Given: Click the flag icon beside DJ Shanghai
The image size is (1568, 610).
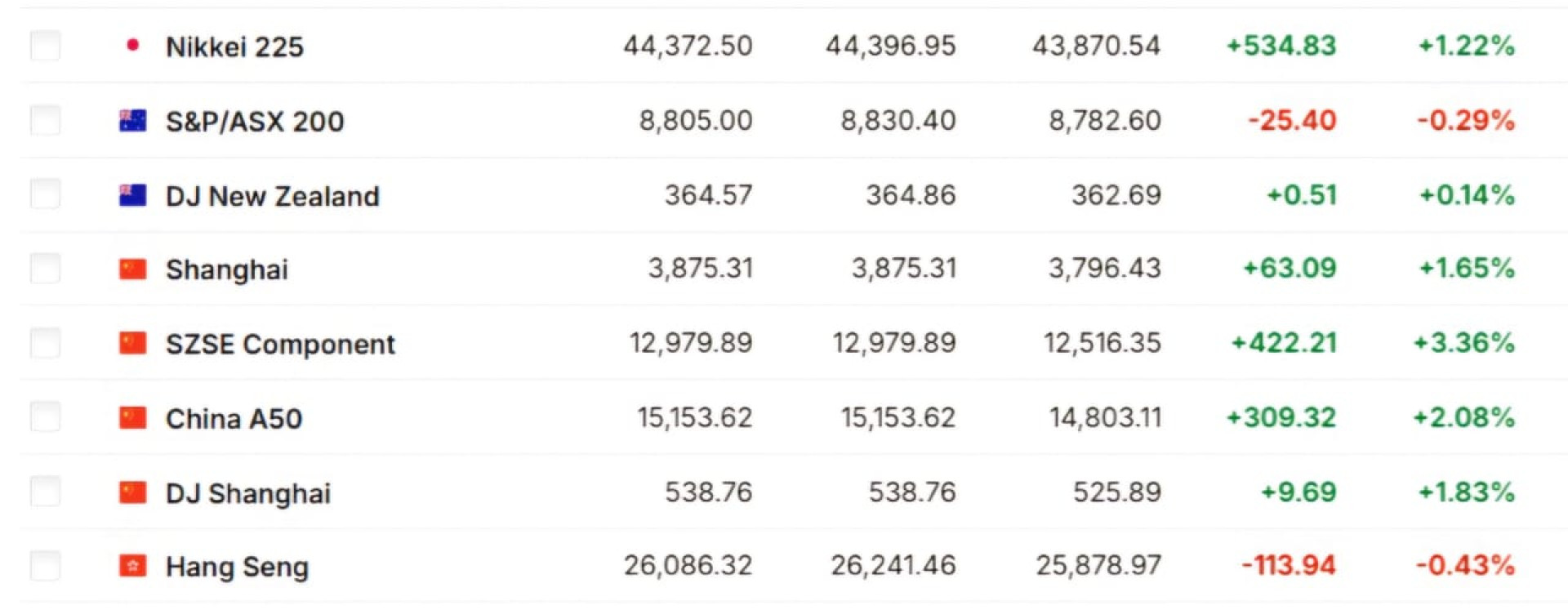Looking at the screenshot, I should tap(132, 492).
